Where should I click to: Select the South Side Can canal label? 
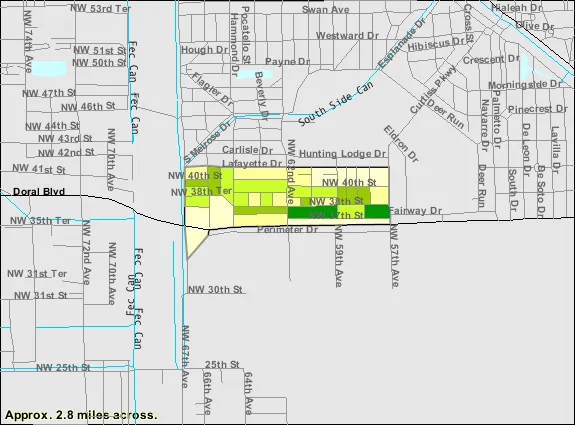point(336,104)
